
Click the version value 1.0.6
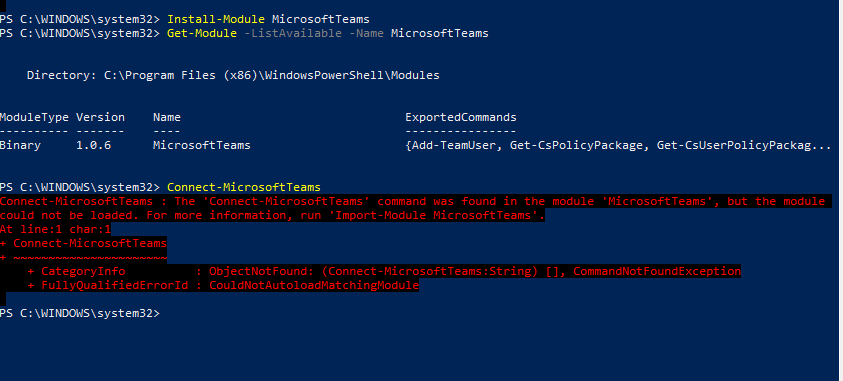[93, 145]
